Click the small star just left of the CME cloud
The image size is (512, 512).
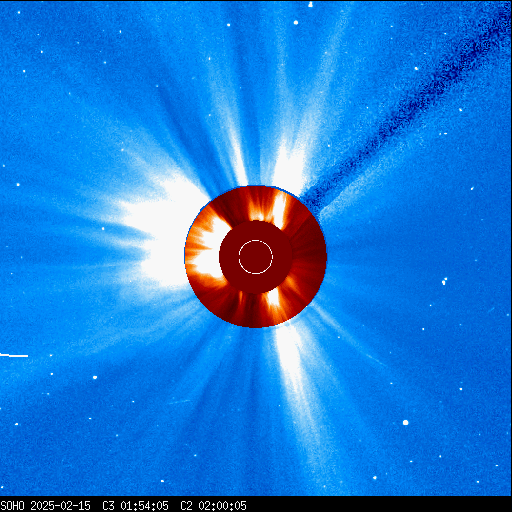pyautogui.click(x=103, y=229)
